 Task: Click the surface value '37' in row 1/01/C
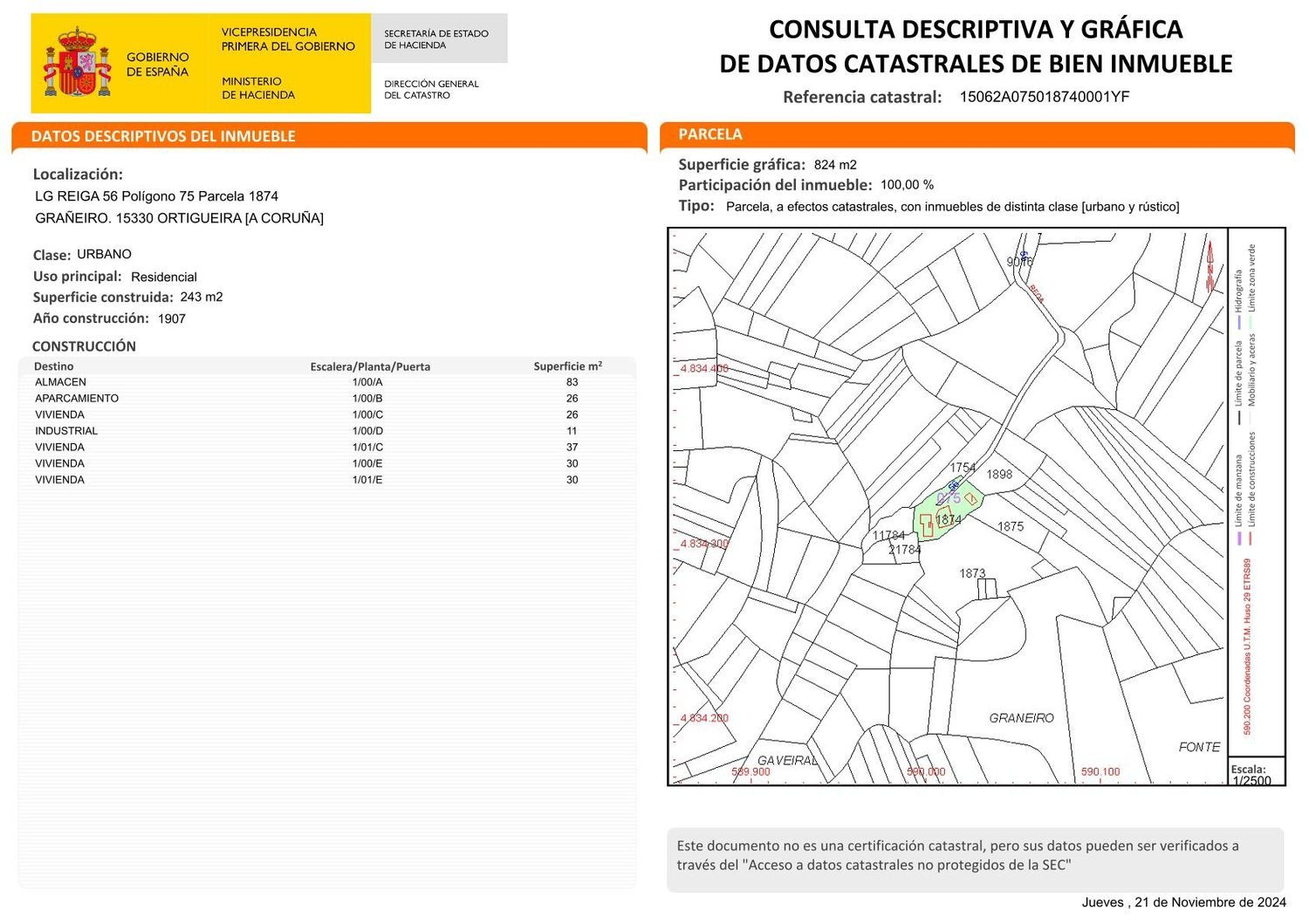pyautogui.click(x=572, y=447)
